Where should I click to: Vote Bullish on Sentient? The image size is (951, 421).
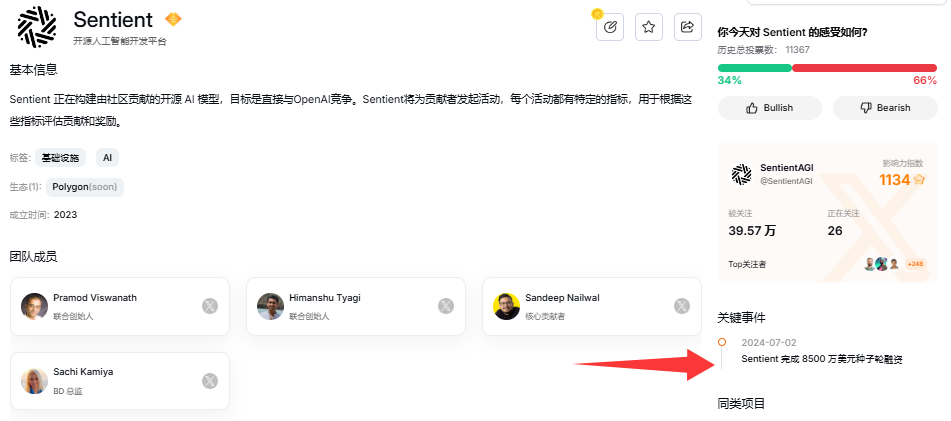(x=770, y=108)
